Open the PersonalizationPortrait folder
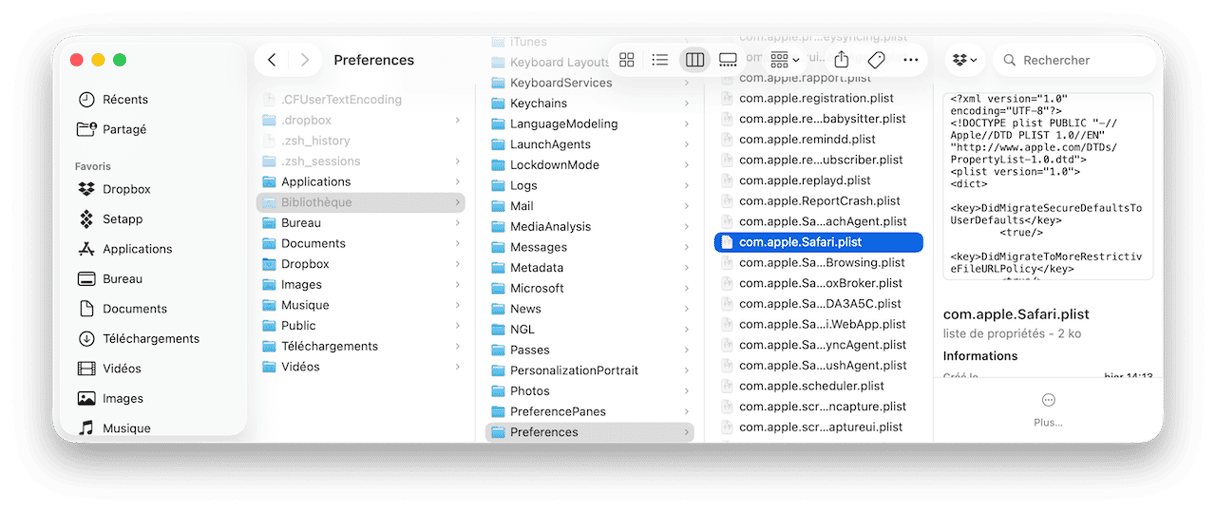The width and height of the screenshot is (1216, 512). (574, 370)
